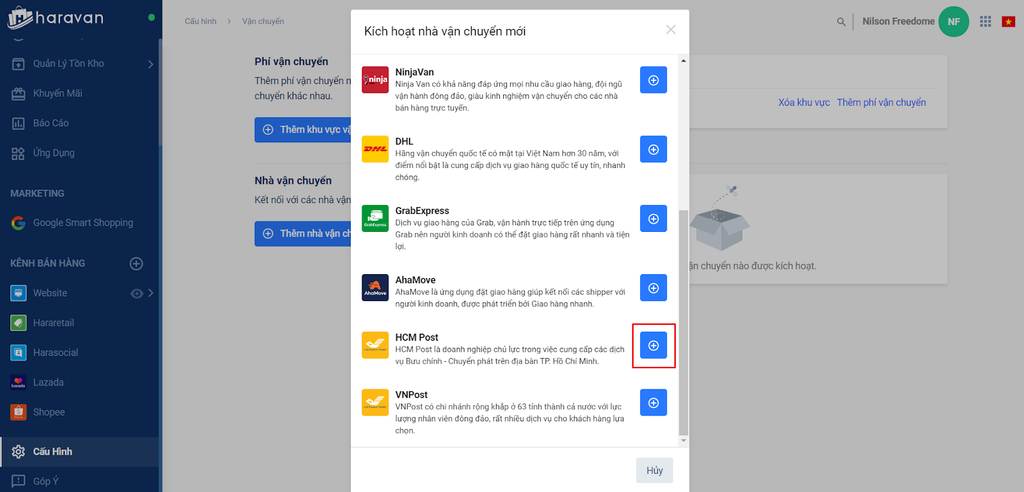Preview website with the eye icon
This screenshot has width=1024, height=492.
tap(136, 293)
